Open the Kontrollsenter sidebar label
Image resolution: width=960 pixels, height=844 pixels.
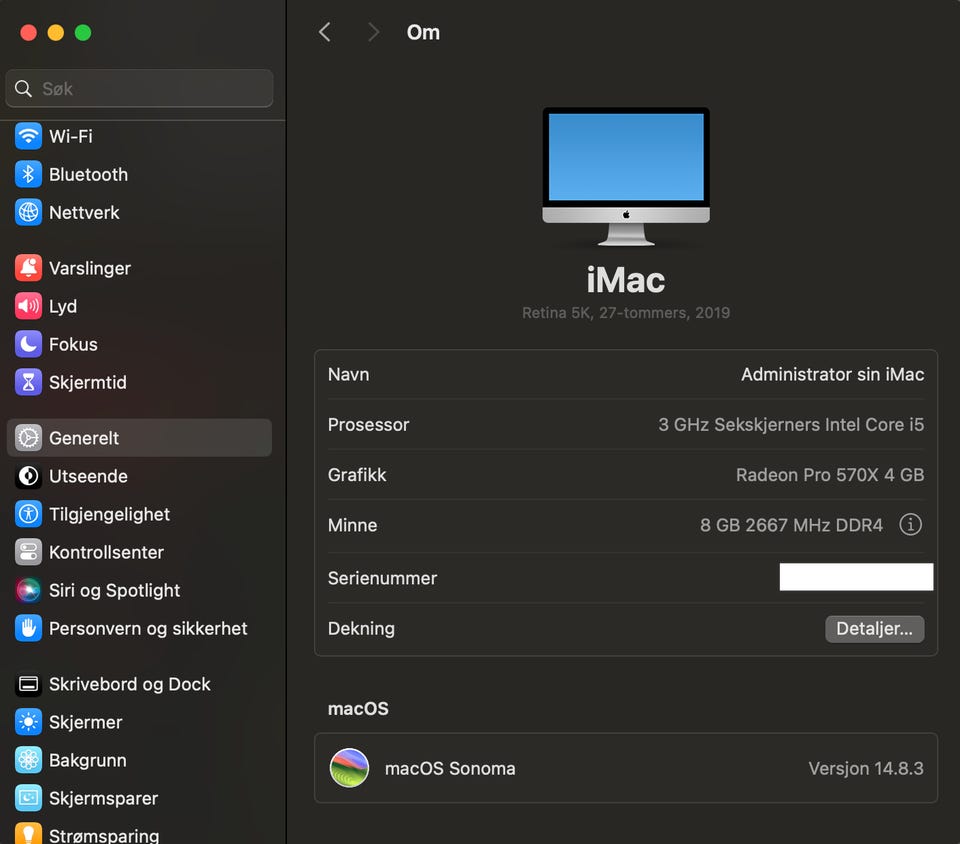coord(106,552)
